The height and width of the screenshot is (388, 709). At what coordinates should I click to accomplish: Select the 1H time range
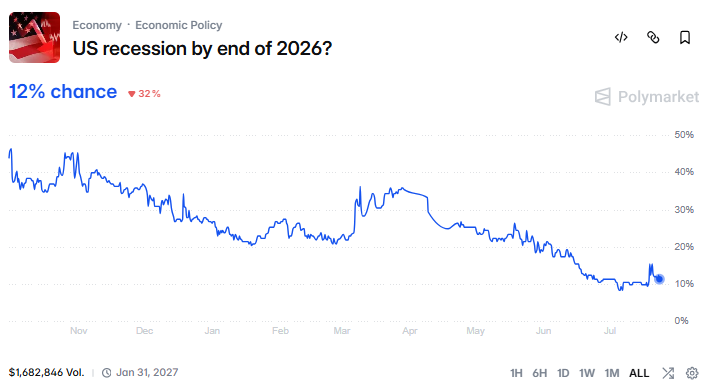pyautogui.click(x=516, y=373)
